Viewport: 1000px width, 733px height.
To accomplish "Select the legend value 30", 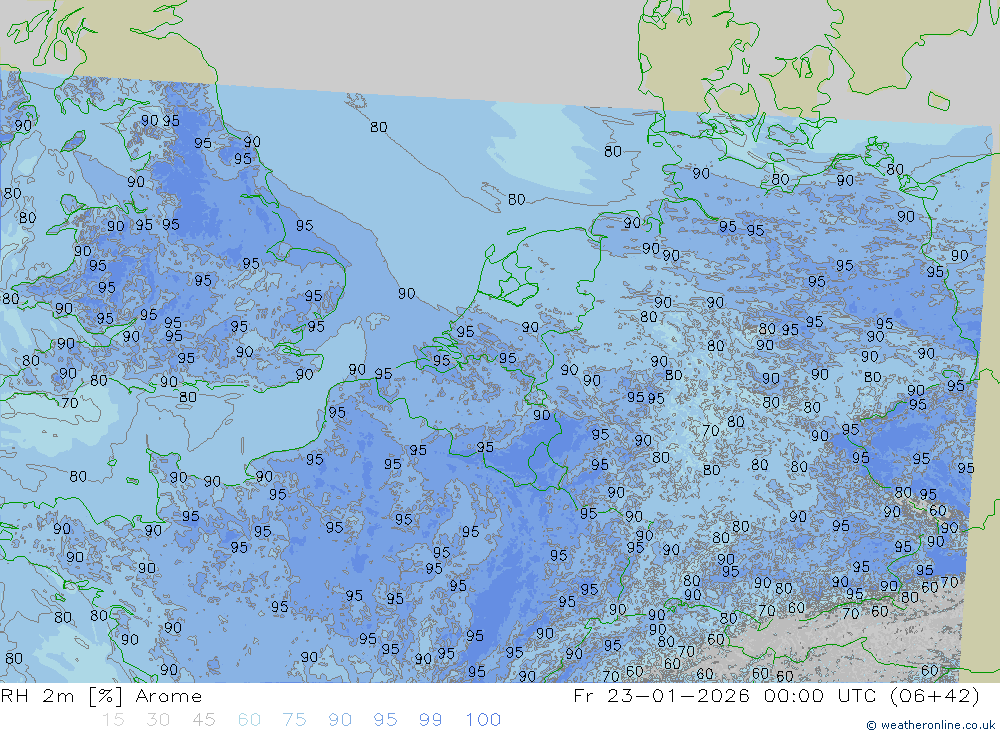I will 158,720.
